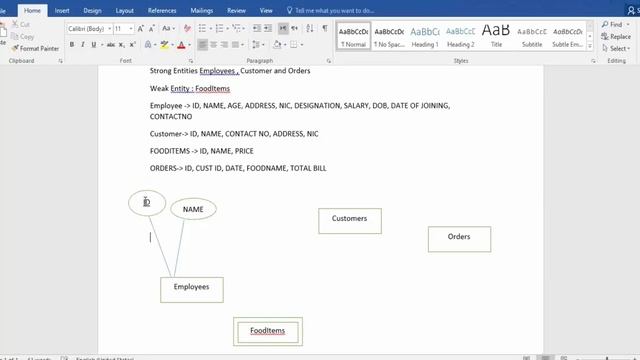Open the Insert tab
Screen dimensions: 640x360
(62, 11)
